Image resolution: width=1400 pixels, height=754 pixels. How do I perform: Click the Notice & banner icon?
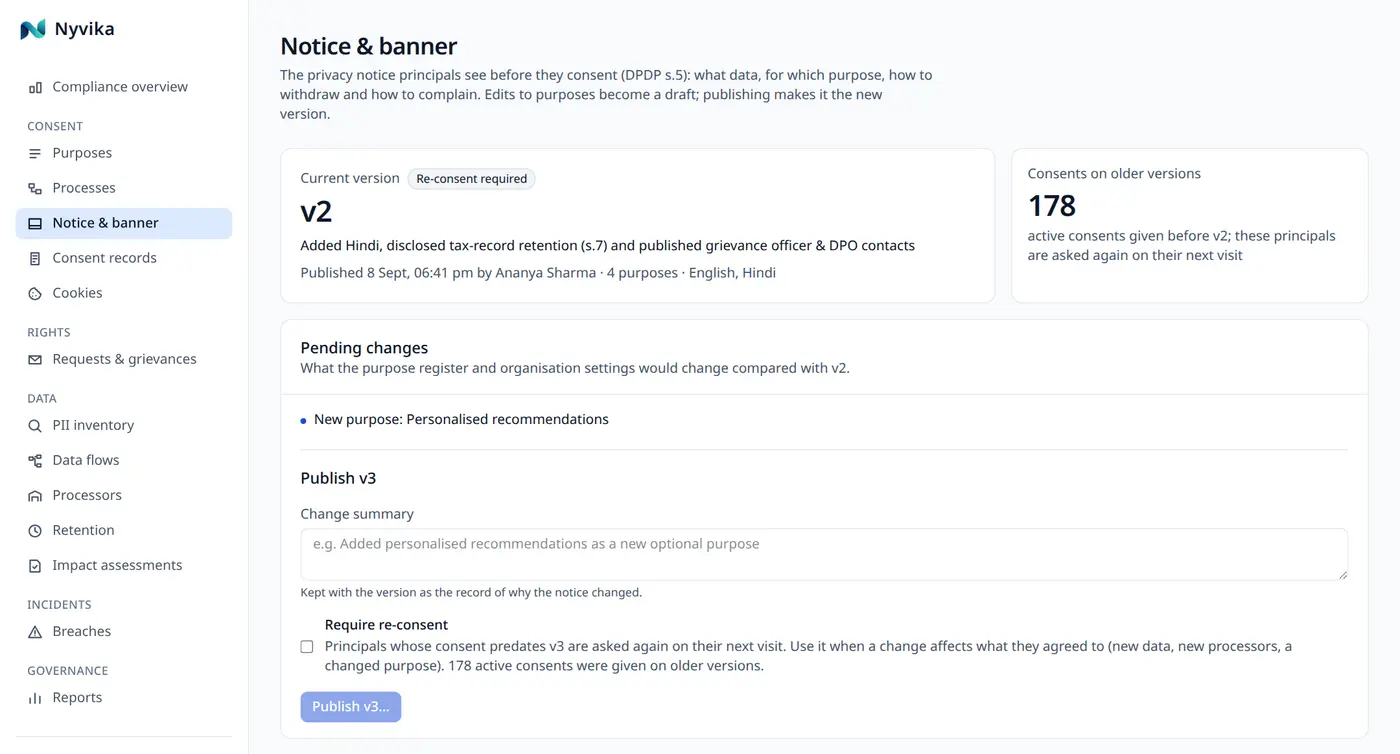(35, 223)
